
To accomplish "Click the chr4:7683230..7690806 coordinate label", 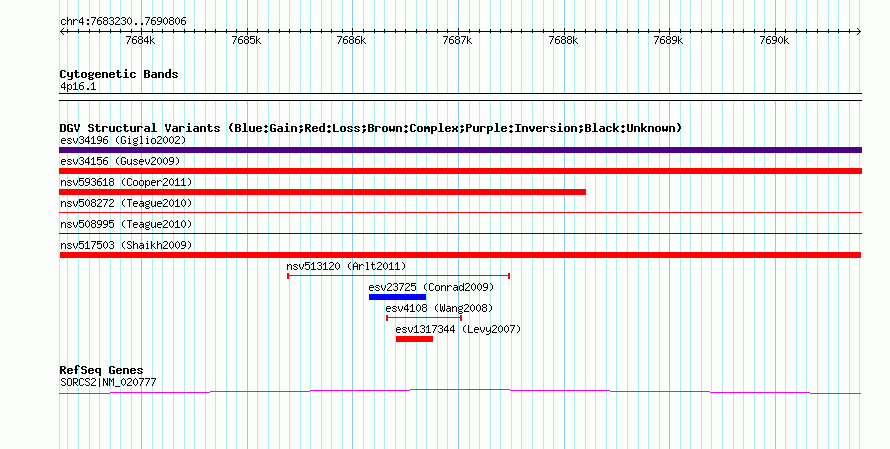I will pos(123,22).
